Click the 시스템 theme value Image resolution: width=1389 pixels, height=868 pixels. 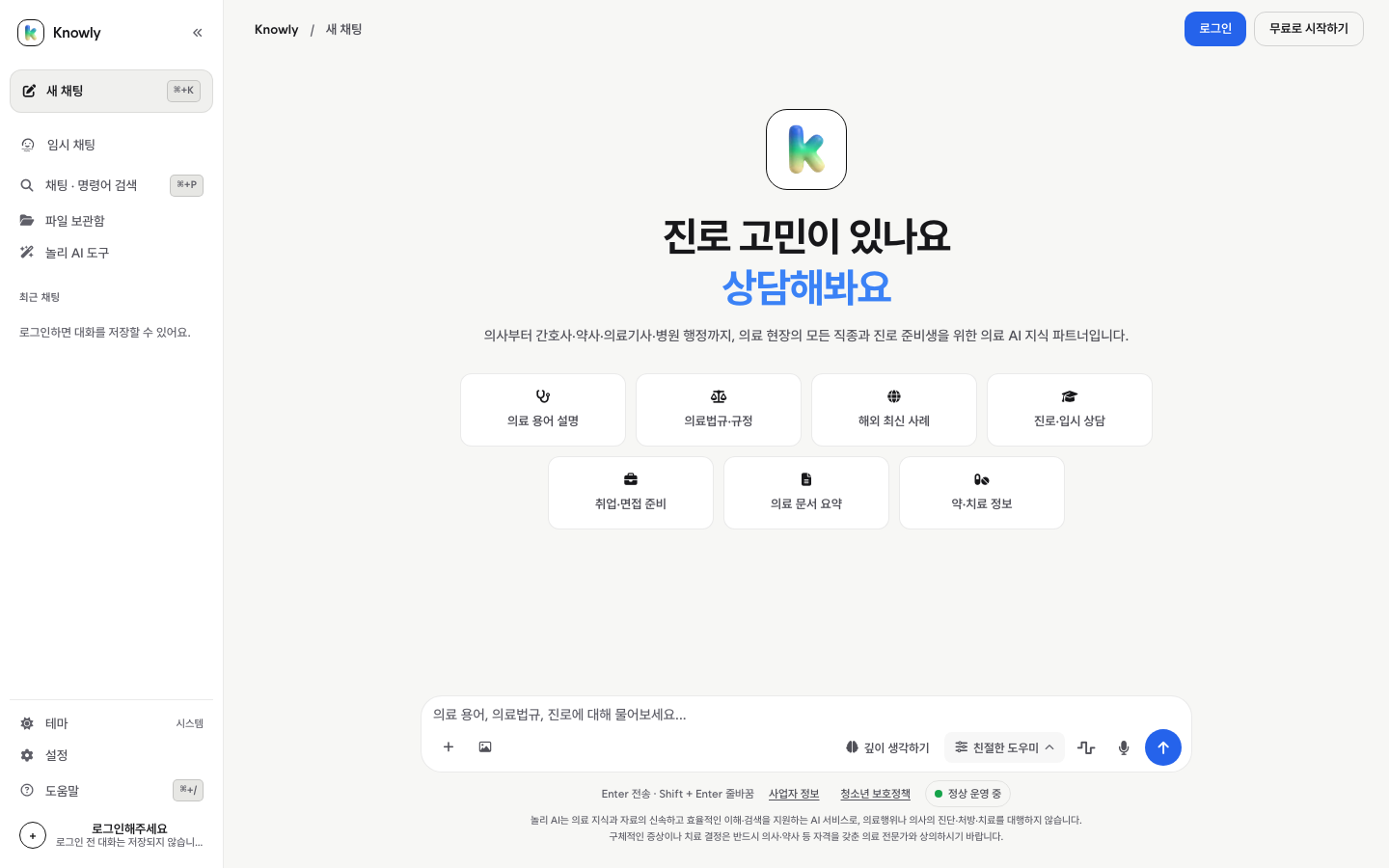pos(190,723)
